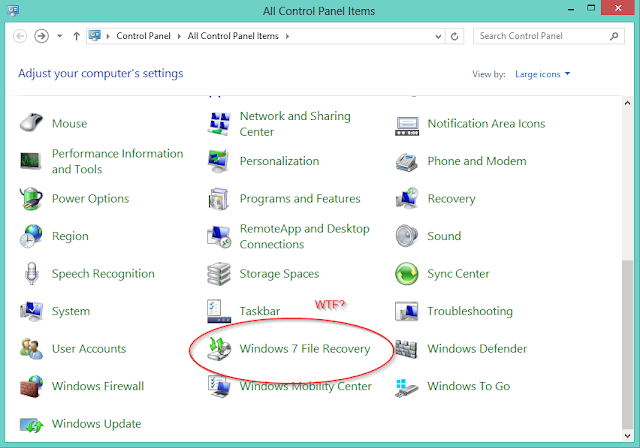This screenshot has height=448, width=640.
Task: Open the Storage Spaces label
Action: 279,274
